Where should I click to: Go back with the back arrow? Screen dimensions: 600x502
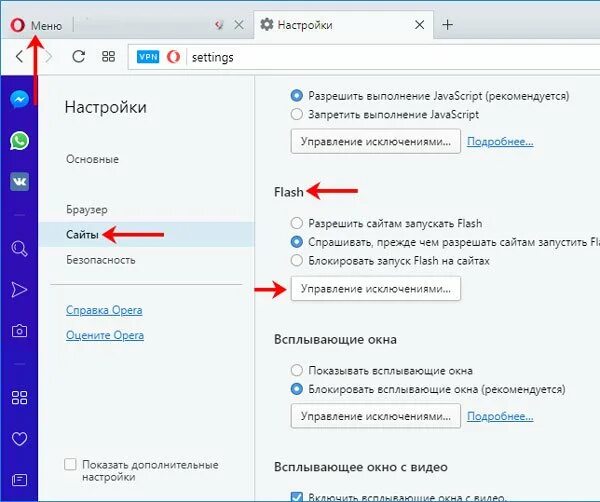point(19,57)
